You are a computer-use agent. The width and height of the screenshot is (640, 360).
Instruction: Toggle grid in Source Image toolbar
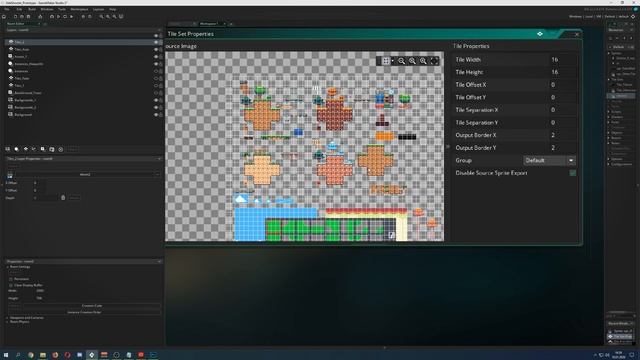[x=386, y=61]
